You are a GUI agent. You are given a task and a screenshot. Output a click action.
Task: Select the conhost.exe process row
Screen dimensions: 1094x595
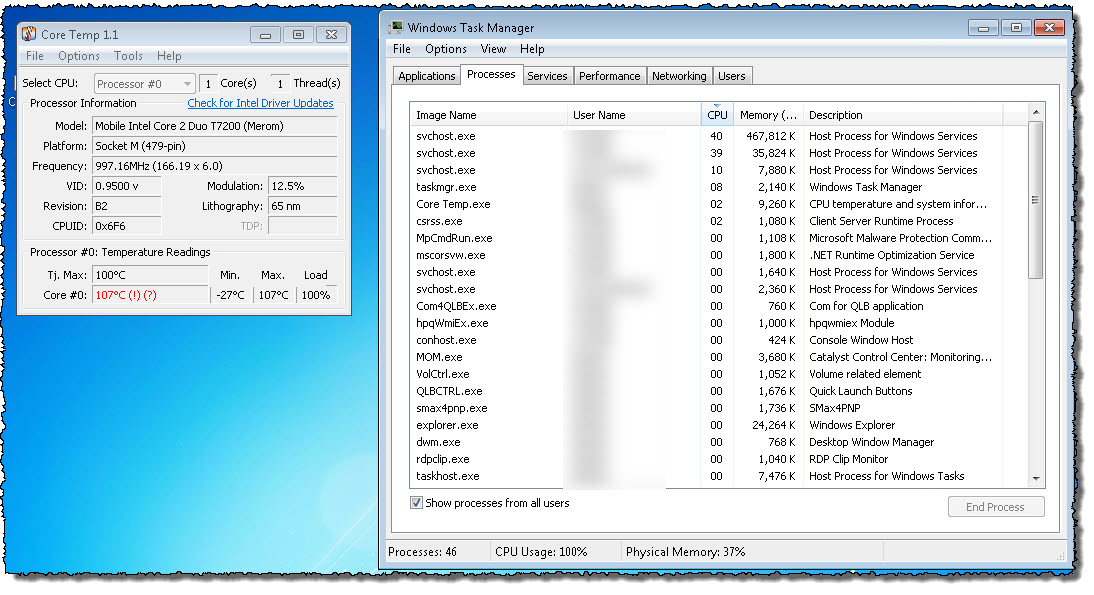click(706, 340)
